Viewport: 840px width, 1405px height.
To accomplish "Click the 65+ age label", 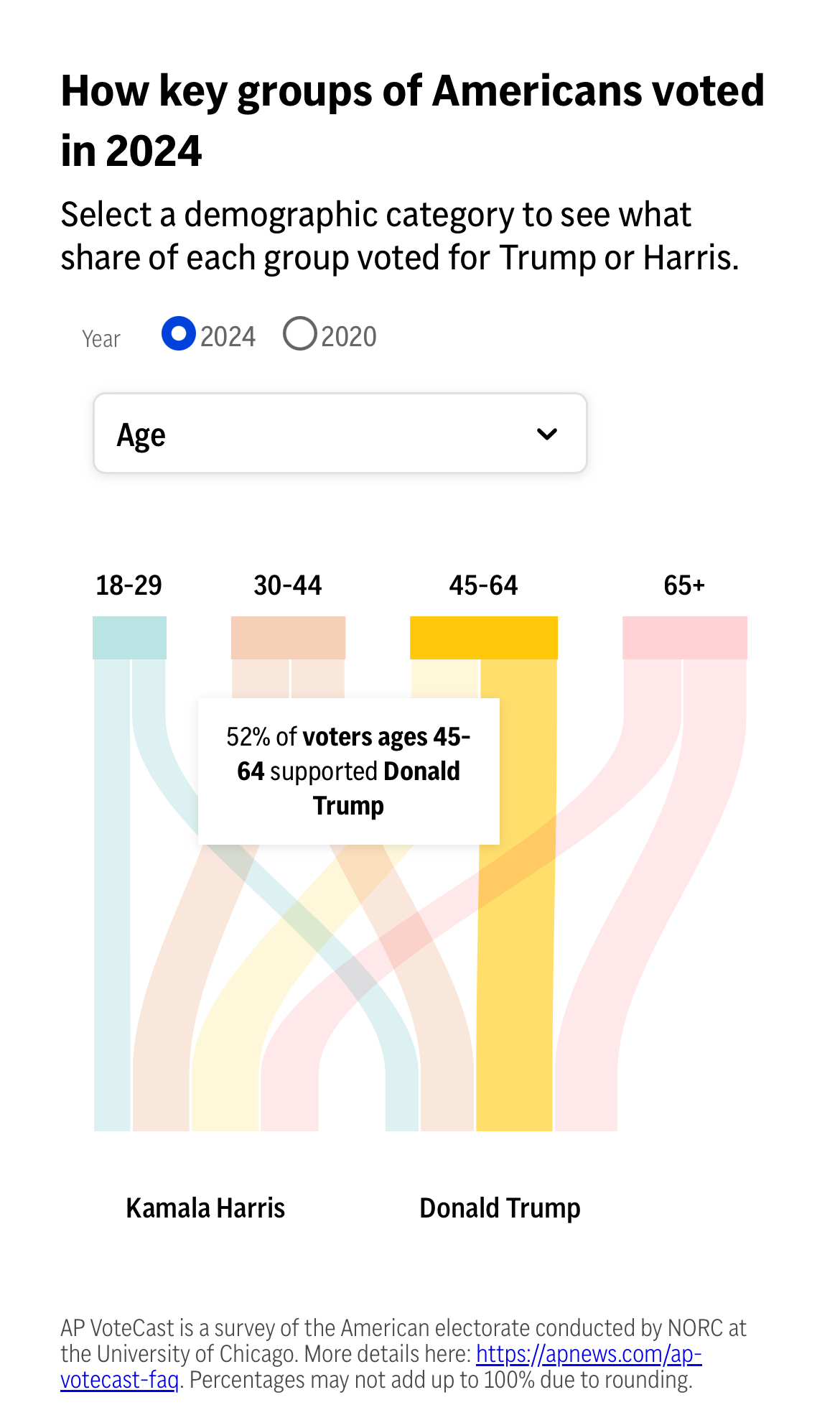I will click(684, 585).
